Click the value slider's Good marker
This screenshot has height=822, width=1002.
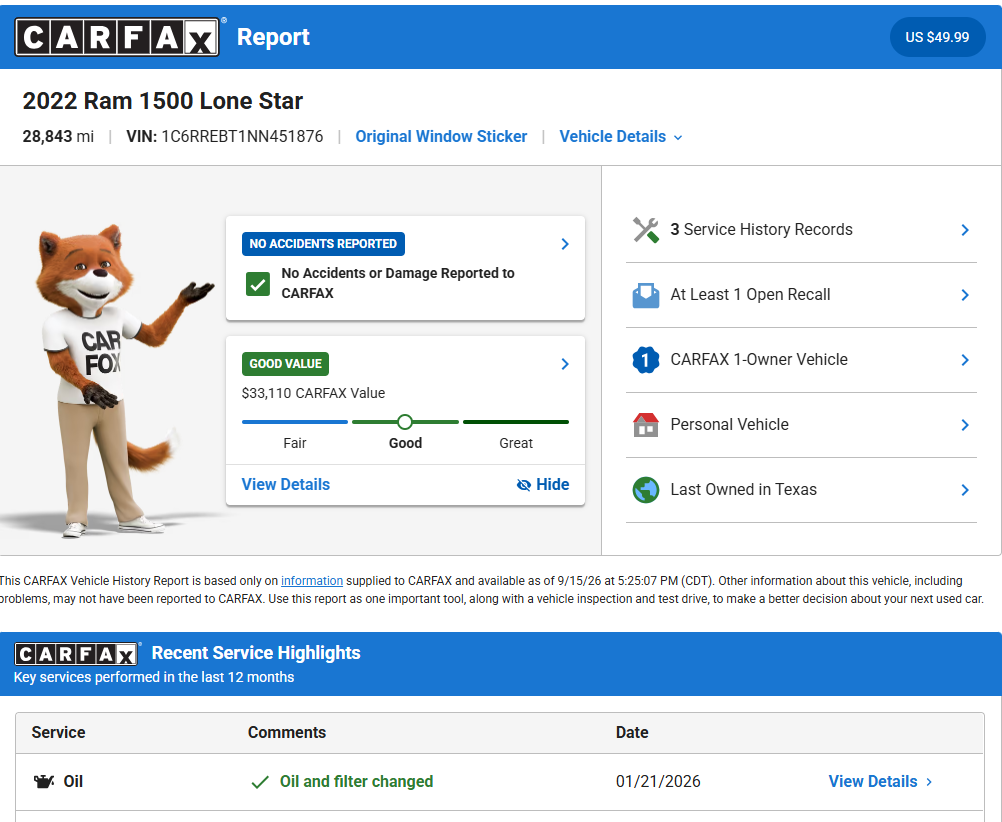(x=405, y=422)
